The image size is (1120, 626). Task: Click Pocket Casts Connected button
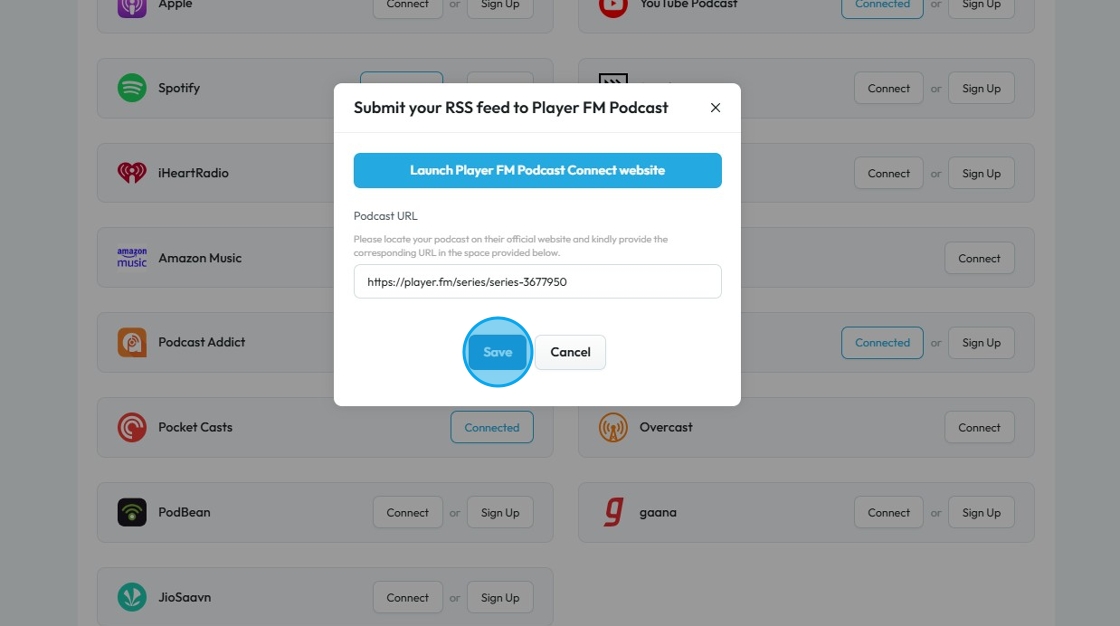pyautogui.click(x=492, y=427)
